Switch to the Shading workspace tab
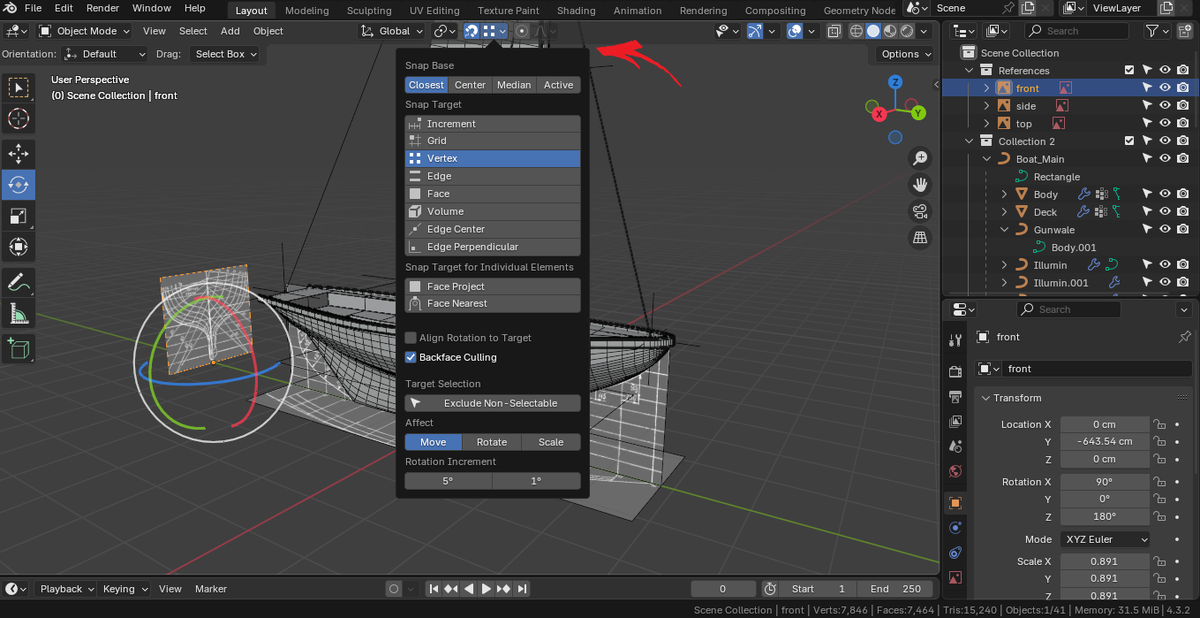Screen dimensions: 1200x618 click(576, 11)
